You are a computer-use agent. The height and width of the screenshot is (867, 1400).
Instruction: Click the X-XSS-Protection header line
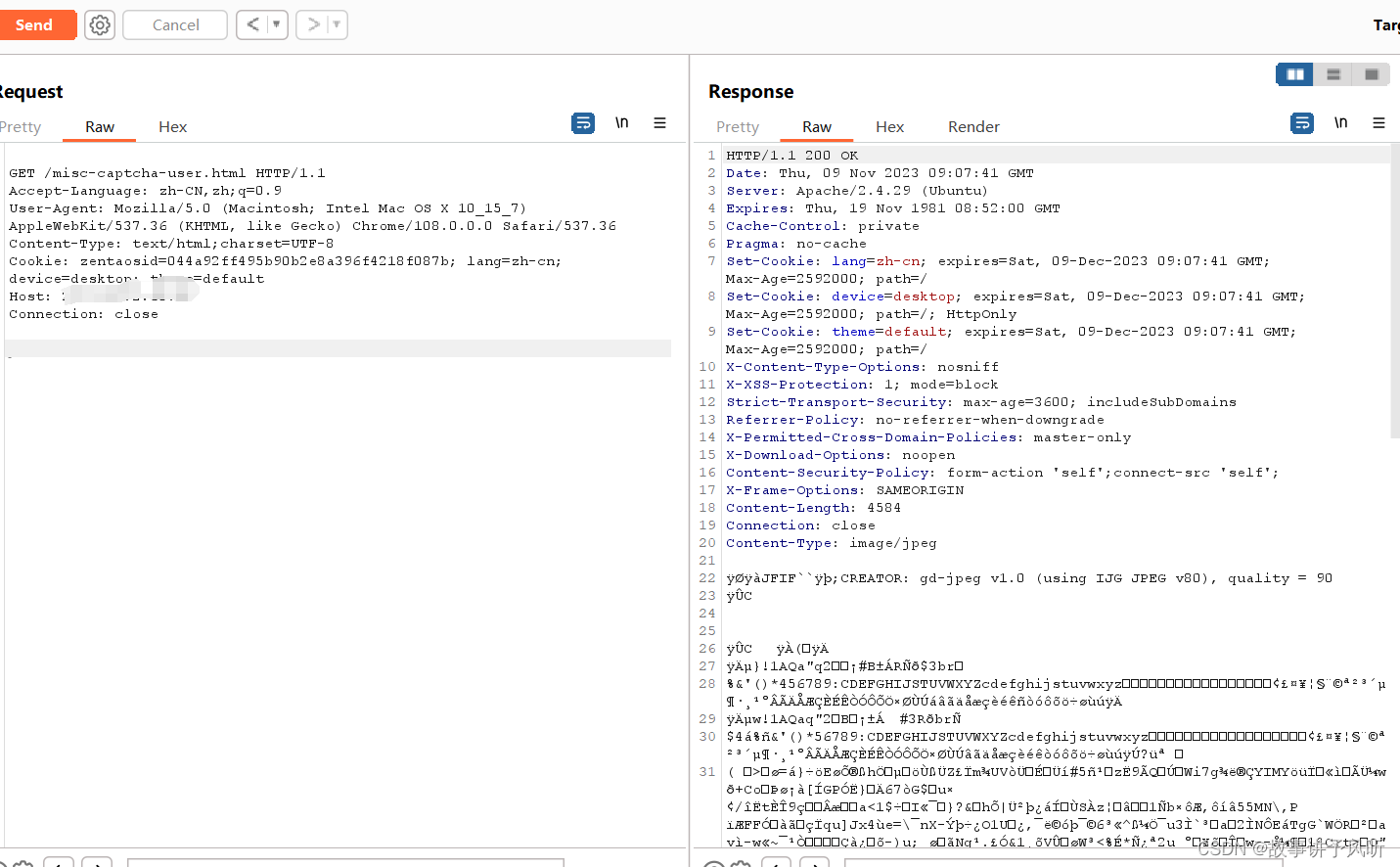point(862,385)
